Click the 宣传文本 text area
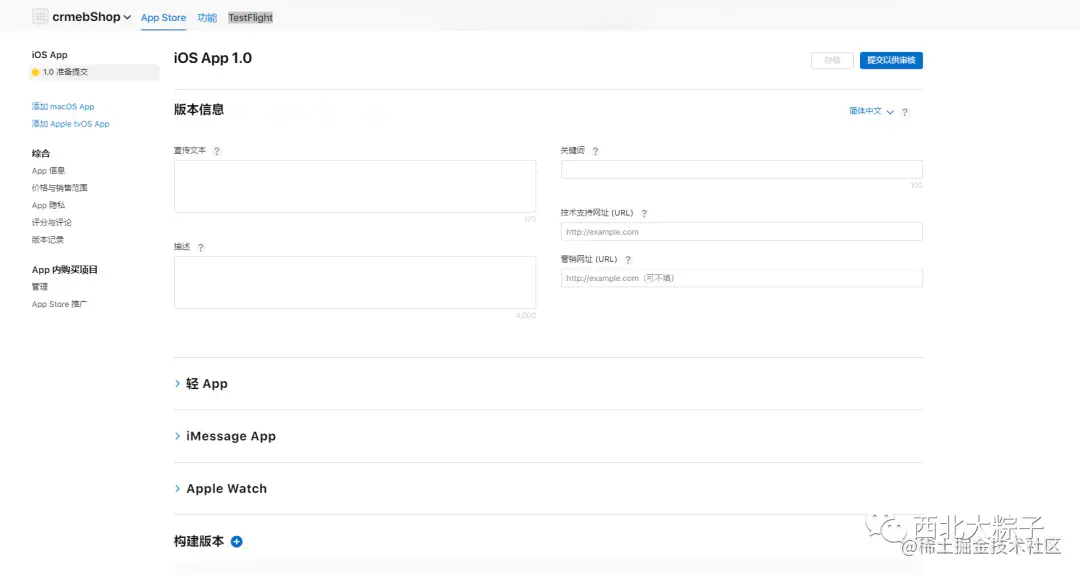This screenshot has height=575, width=1080. (355, 187)
